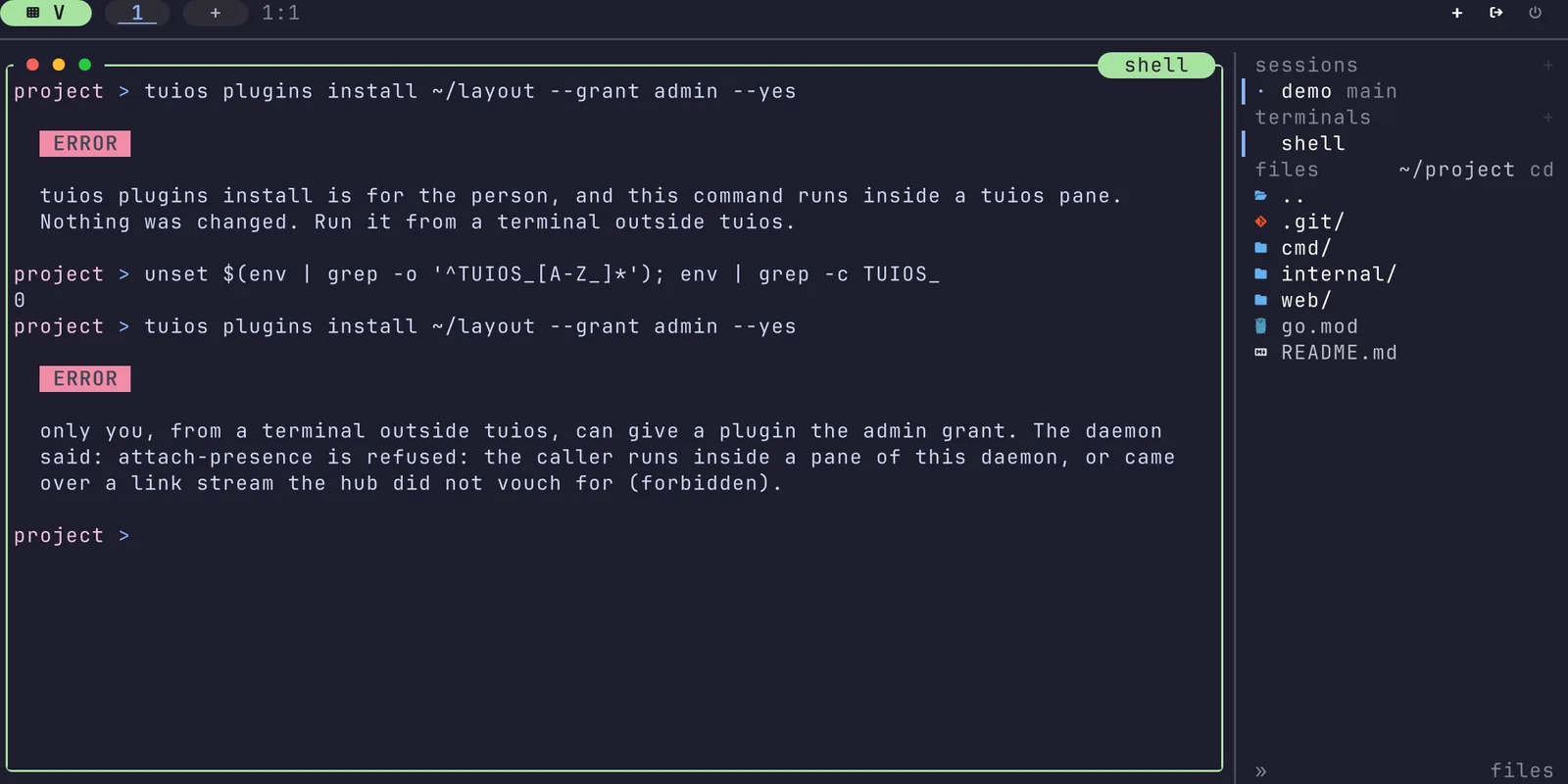Click the red dot on shell pane
1568x784 pixels.
point(32,65)
